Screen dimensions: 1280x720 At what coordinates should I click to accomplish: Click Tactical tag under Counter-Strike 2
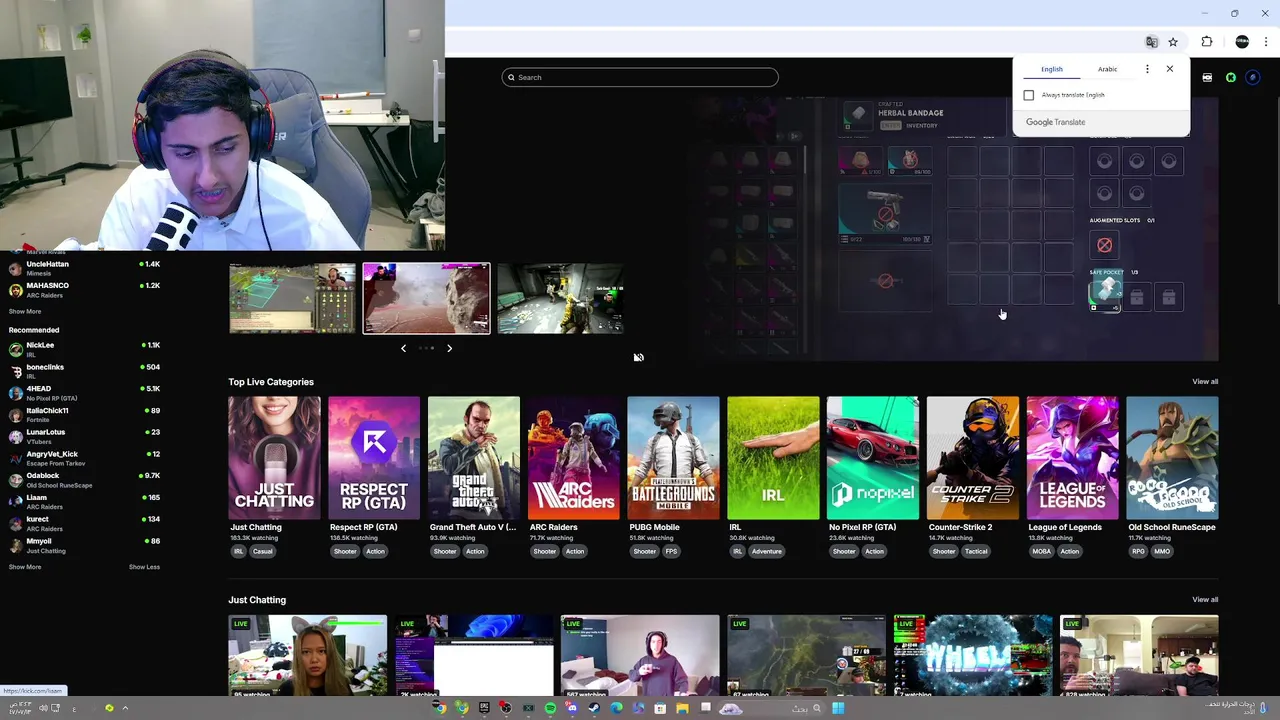point(976,551)
